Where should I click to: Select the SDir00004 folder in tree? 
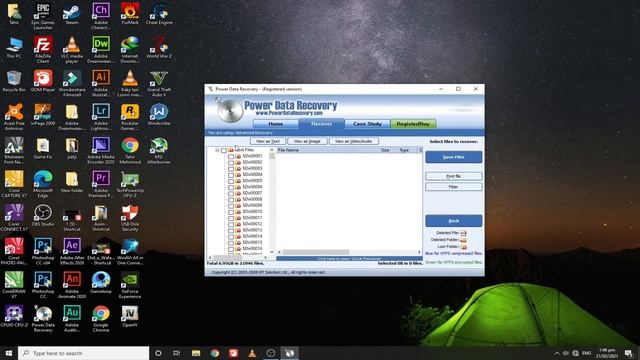point(252,174)
